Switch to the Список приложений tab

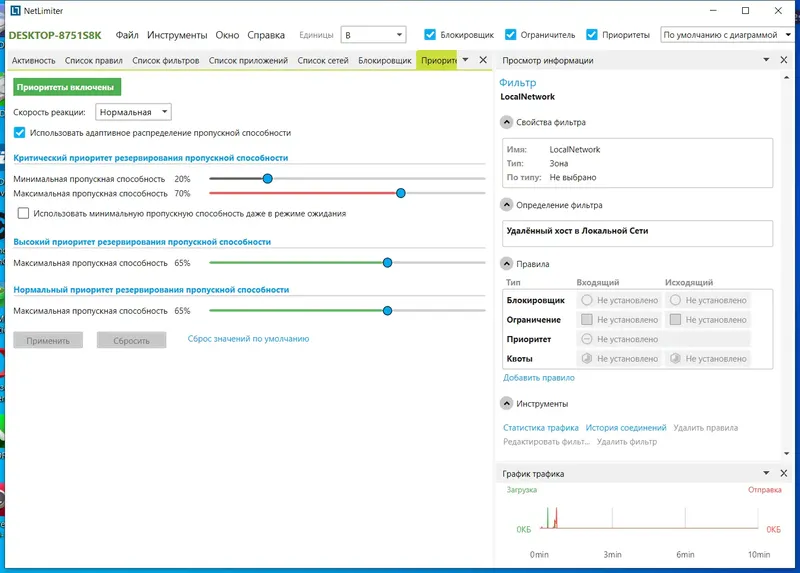pos(248,60)
